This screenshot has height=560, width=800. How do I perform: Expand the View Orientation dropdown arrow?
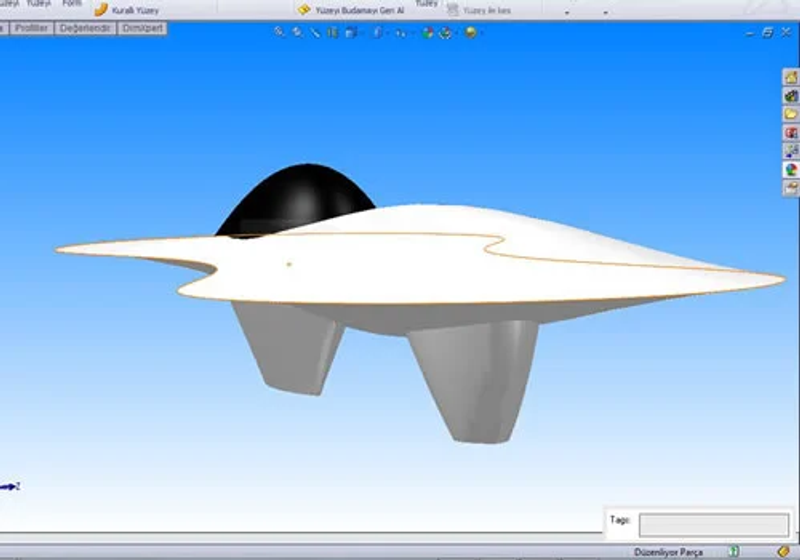361,34
